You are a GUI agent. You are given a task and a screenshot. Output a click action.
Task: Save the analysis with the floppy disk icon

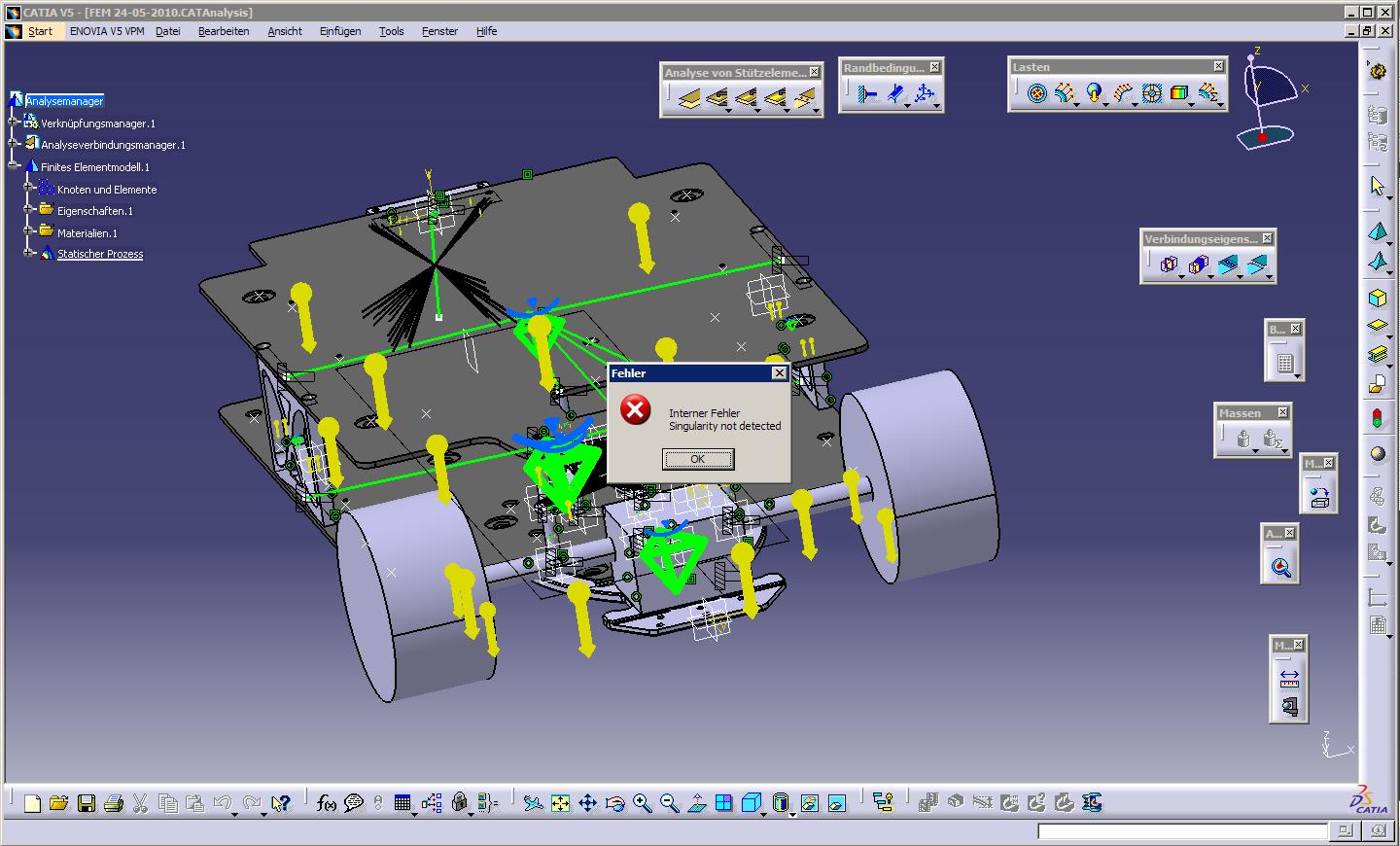coord(86,803)
